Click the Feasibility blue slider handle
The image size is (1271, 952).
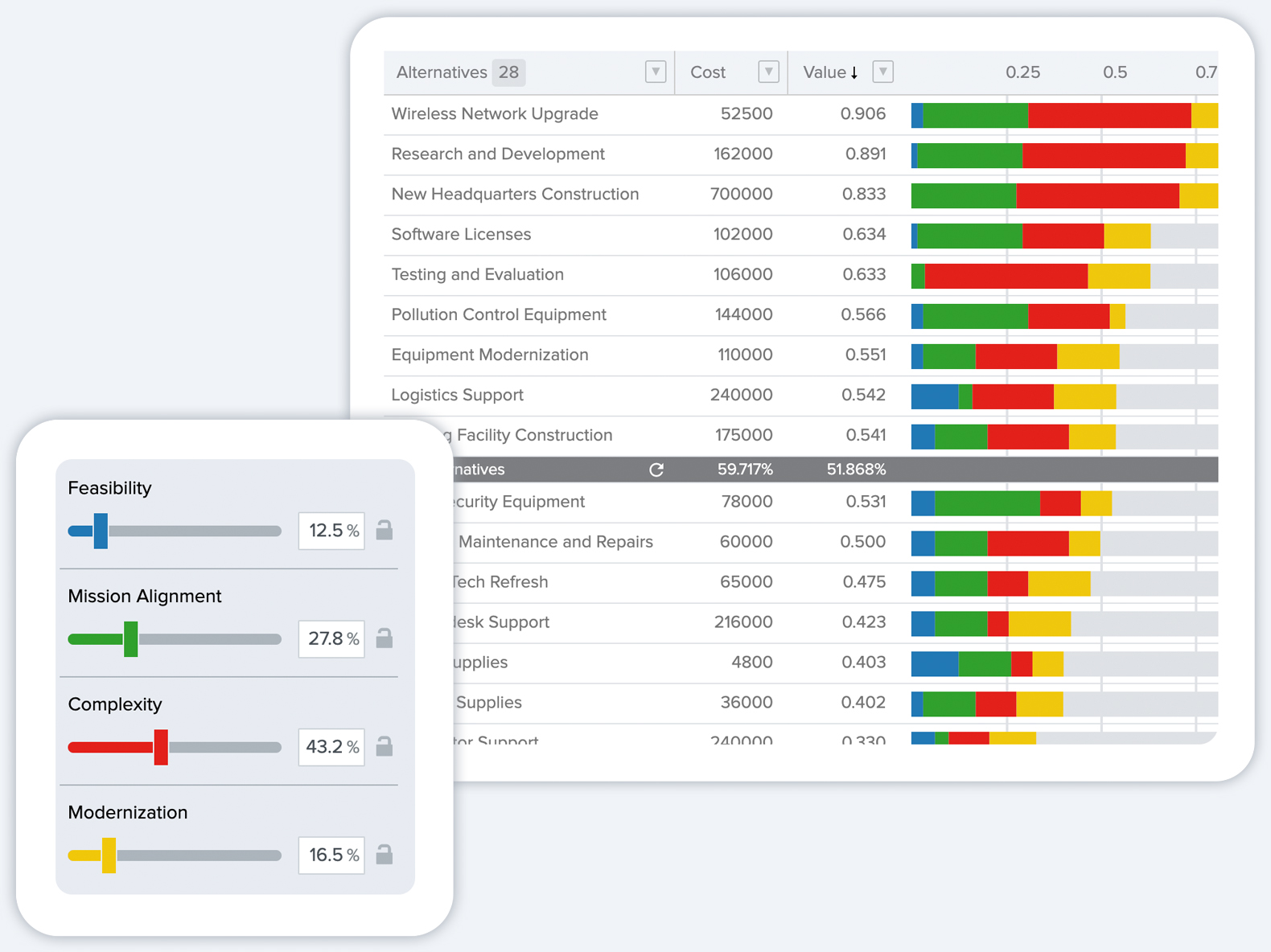[x=101, y=531]
